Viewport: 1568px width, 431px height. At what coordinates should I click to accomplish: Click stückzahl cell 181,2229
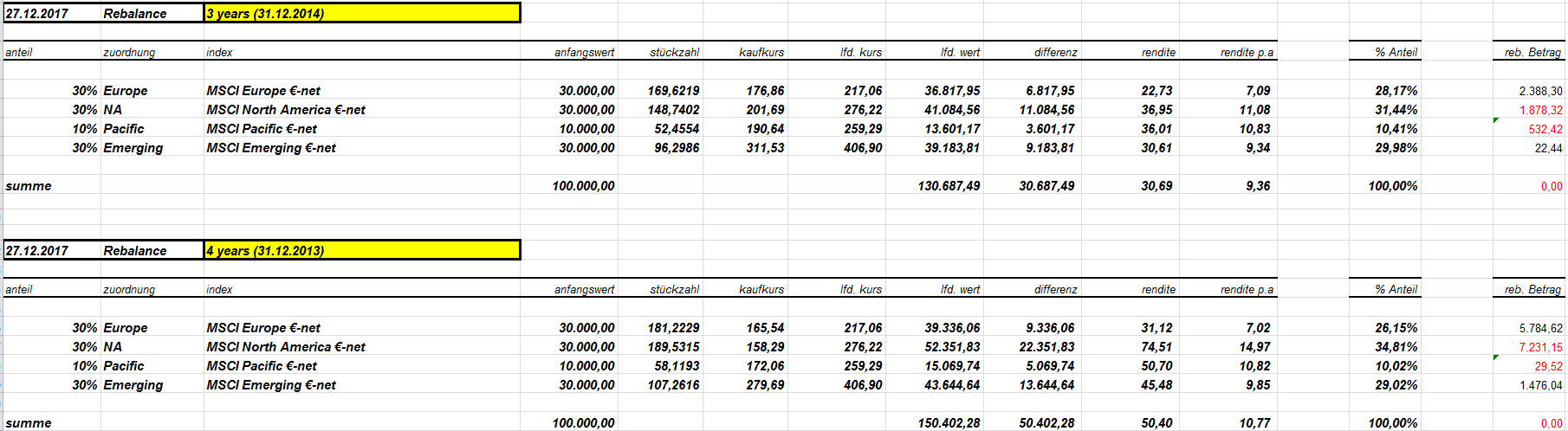coord(673,328)
